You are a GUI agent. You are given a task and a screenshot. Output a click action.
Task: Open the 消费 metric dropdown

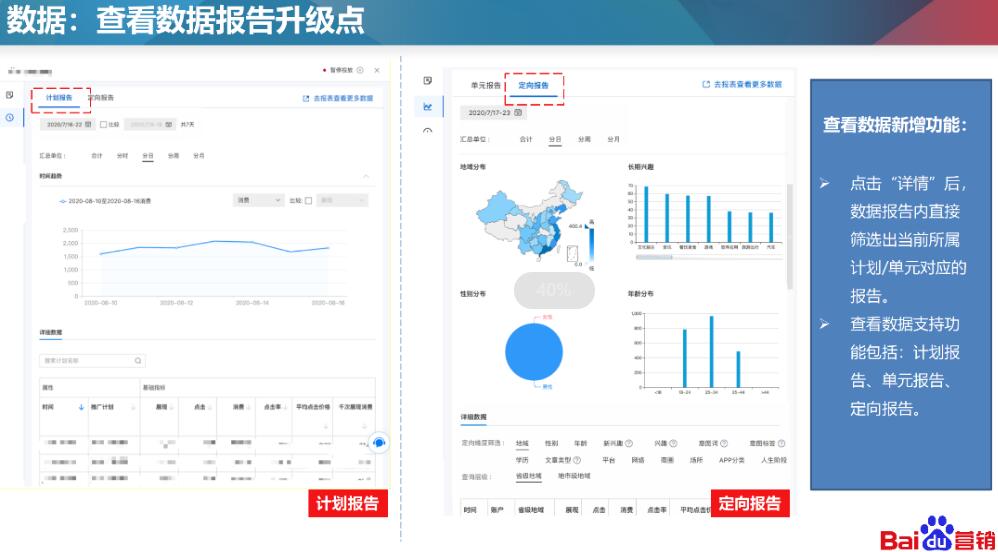pyautogui.click(x=259, y=200)
